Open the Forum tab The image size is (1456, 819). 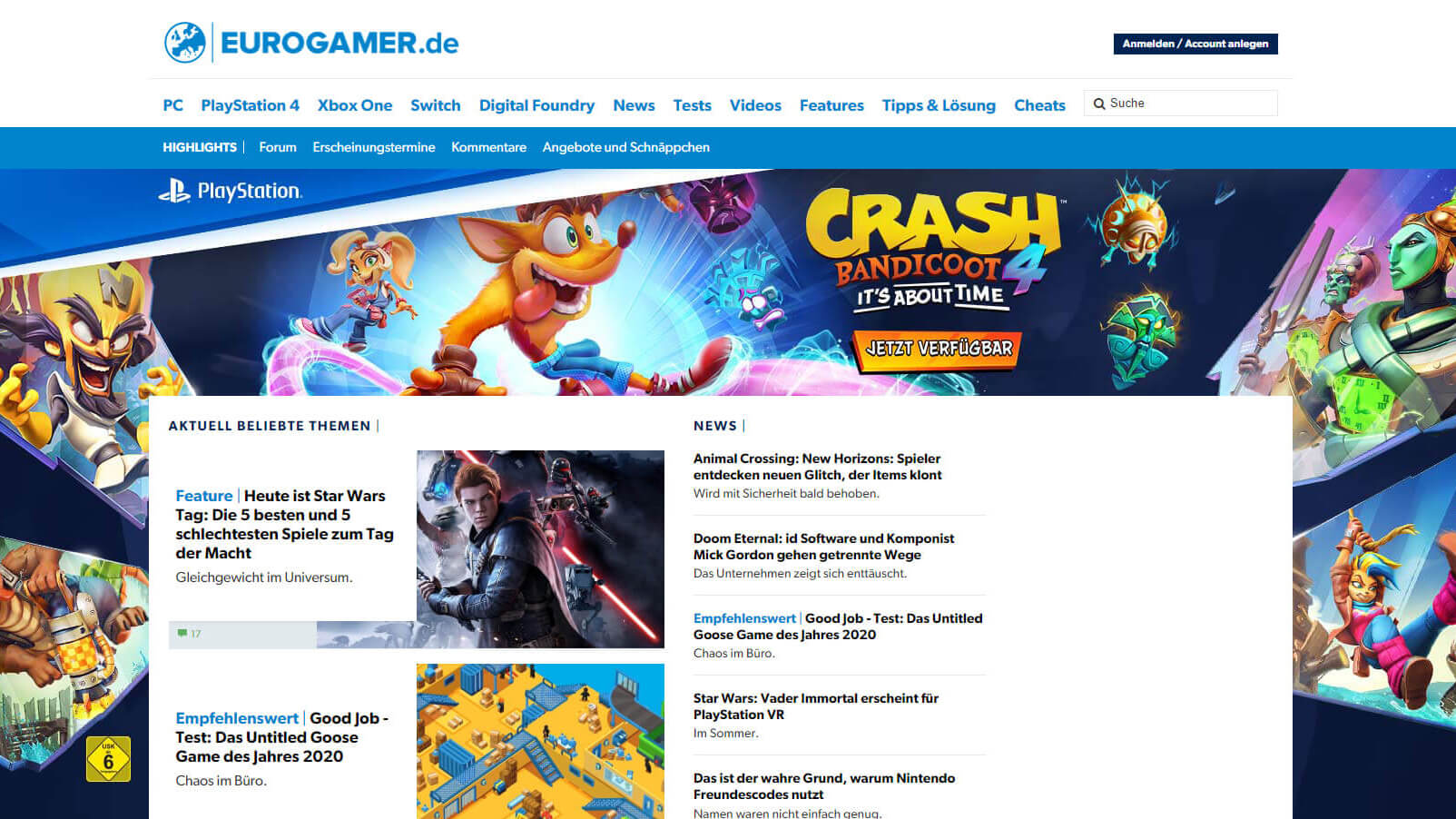tap(278, 147)
